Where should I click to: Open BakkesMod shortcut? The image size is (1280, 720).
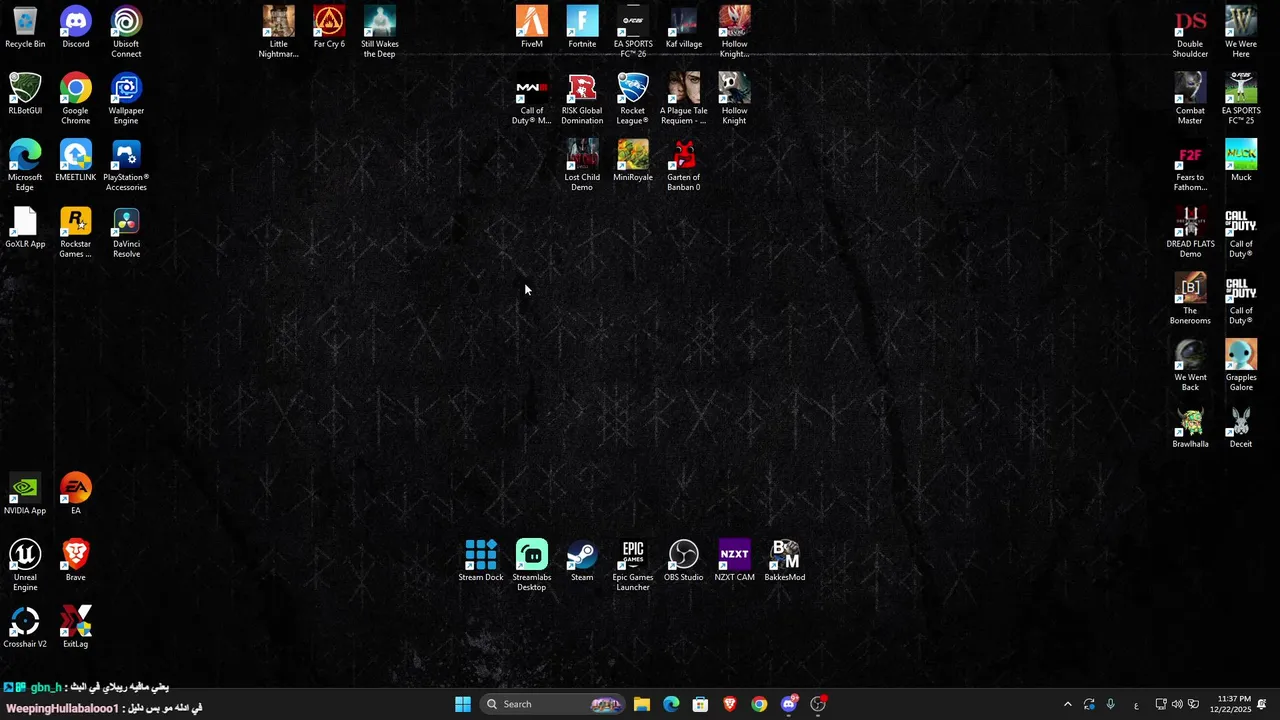click(785, 562)
